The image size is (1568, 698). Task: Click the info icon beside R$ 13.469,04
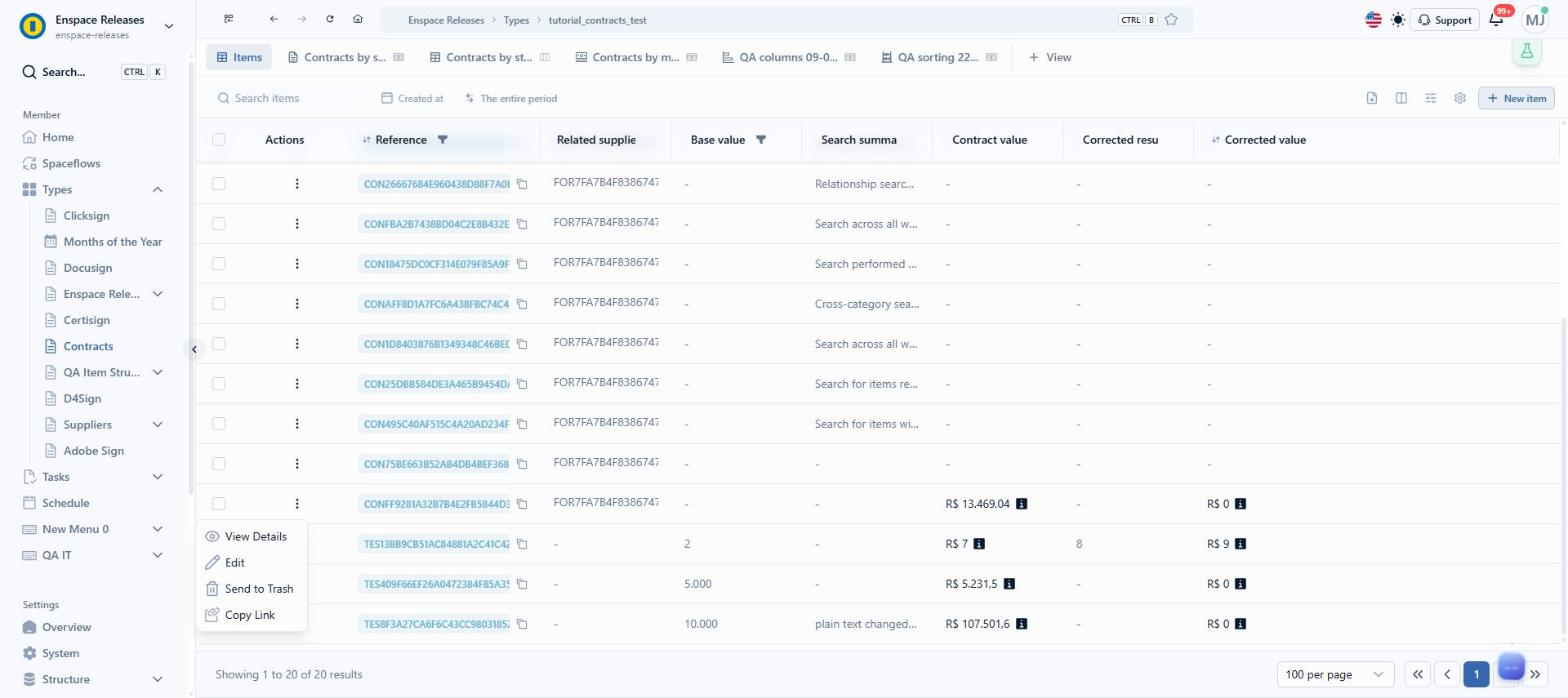pos(1021,504)
